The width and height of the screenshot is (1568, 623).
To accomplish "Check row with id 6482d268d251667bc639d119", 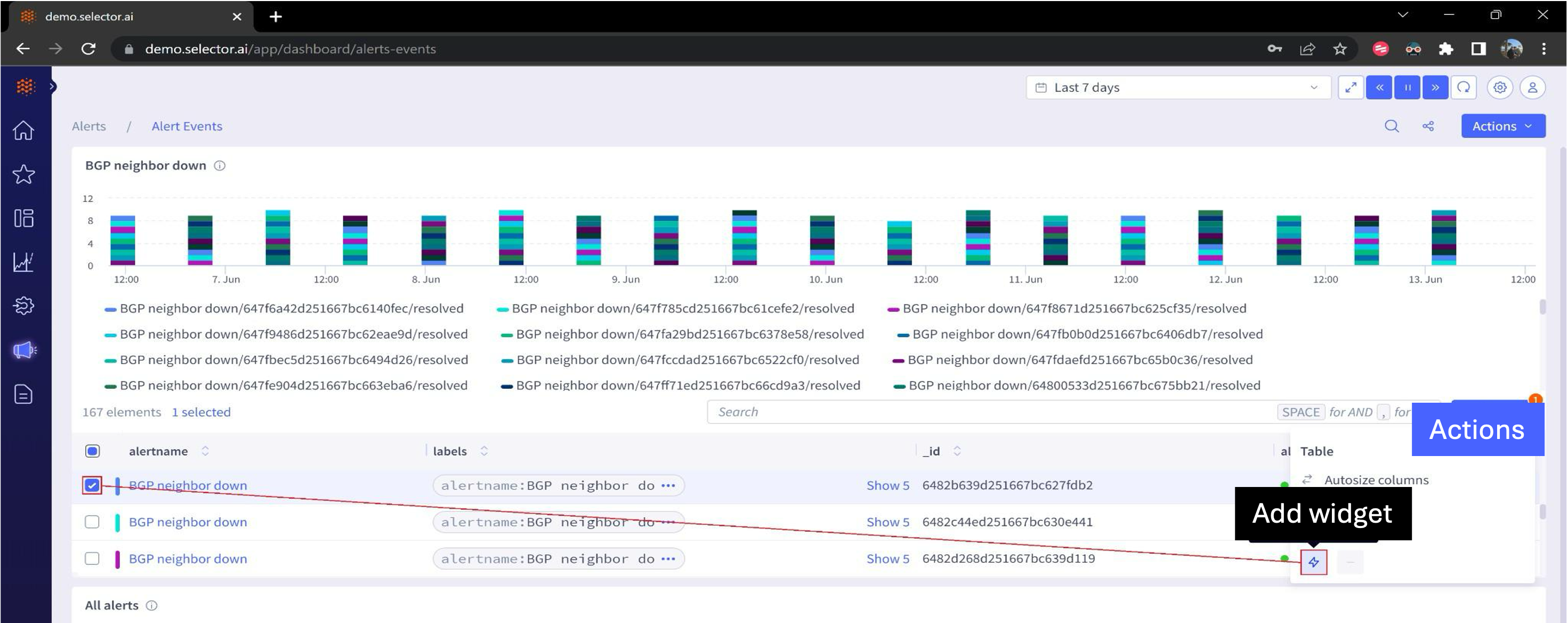I will point(92,558).
